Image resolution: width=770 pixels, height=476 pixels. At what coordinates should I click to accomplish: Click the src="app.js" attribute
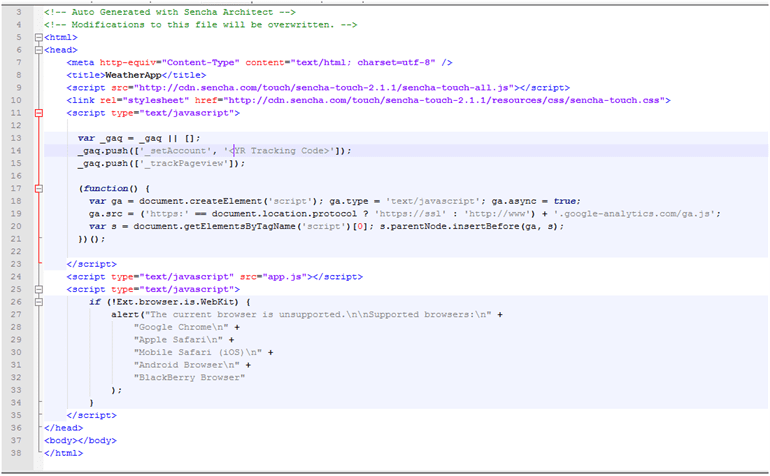point(276,277)
